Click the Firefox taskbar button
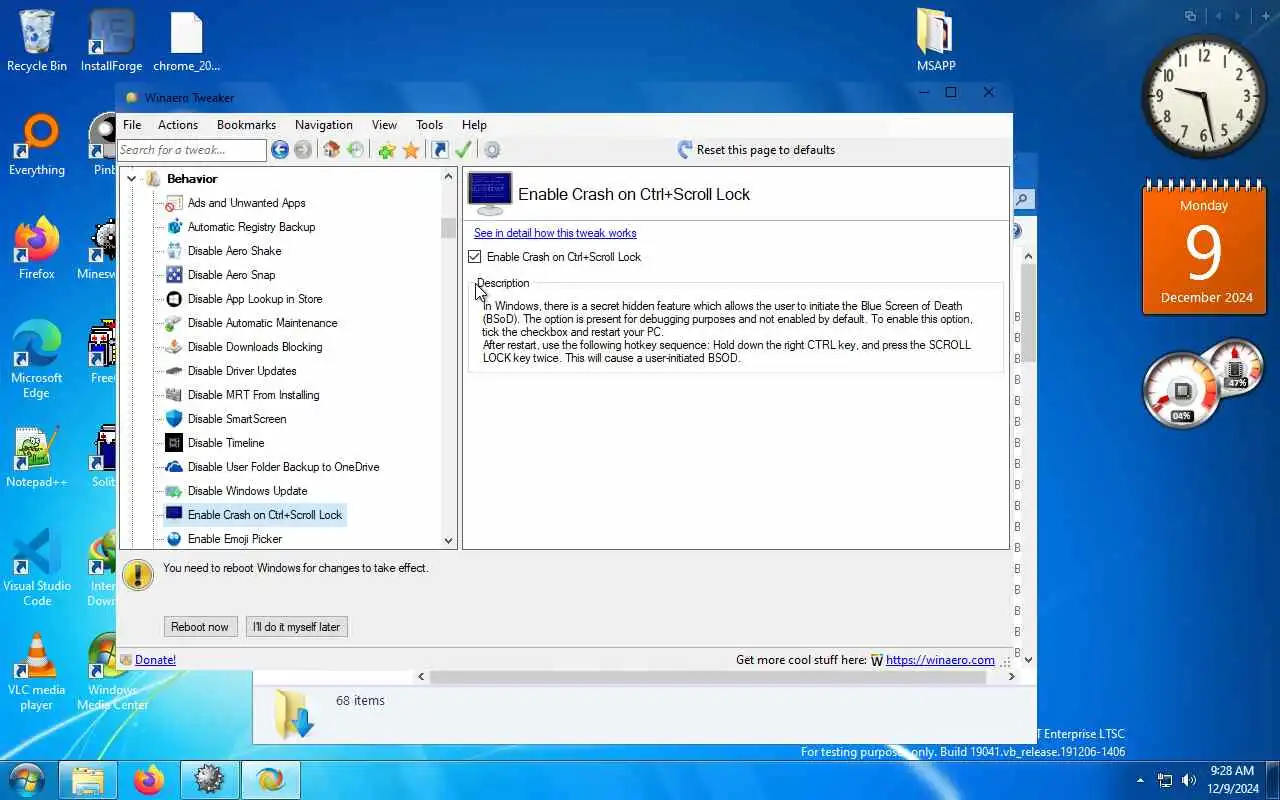Viewport: 1280px width, 800px height. point(149,780)
